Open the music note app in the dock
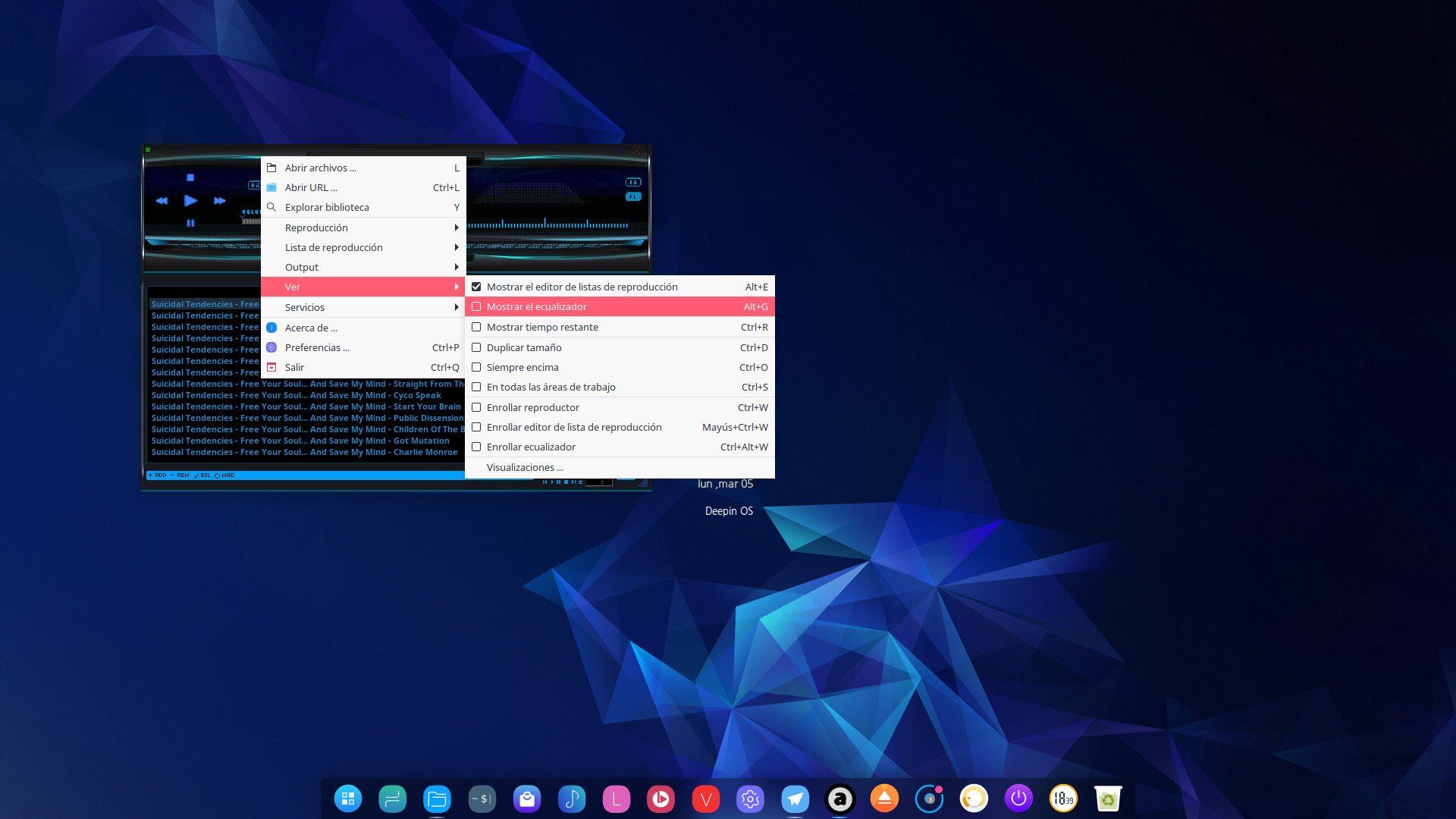1456x819 pixels. (x=571, y=799)
